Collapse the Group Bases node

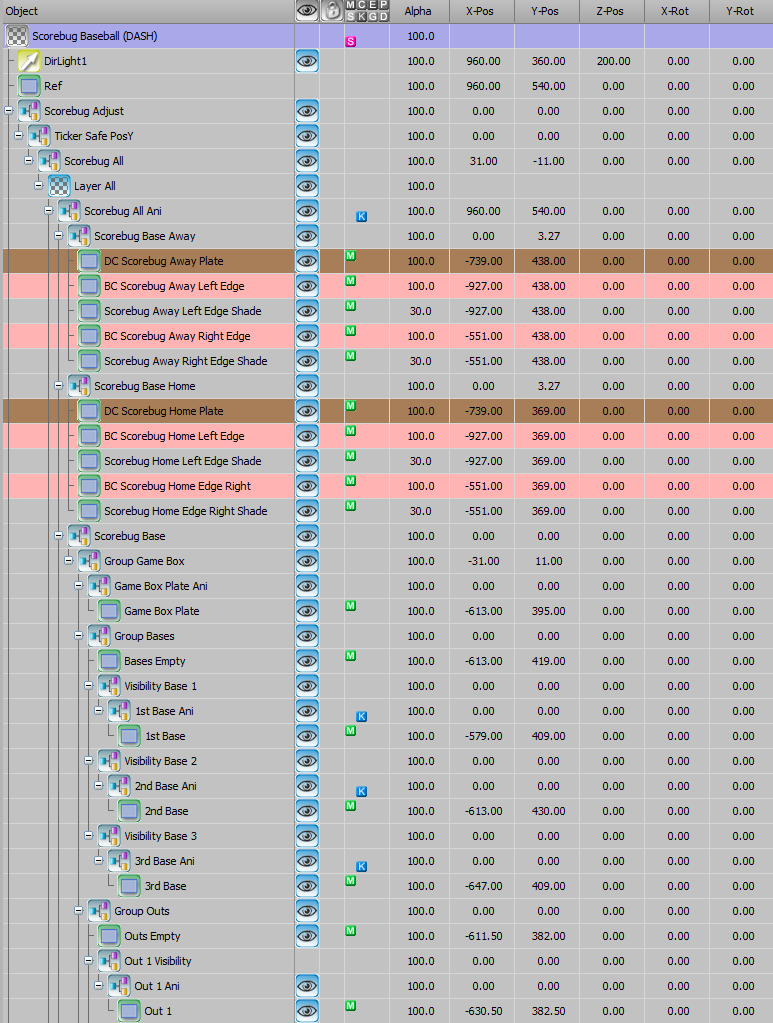[79, 635]
